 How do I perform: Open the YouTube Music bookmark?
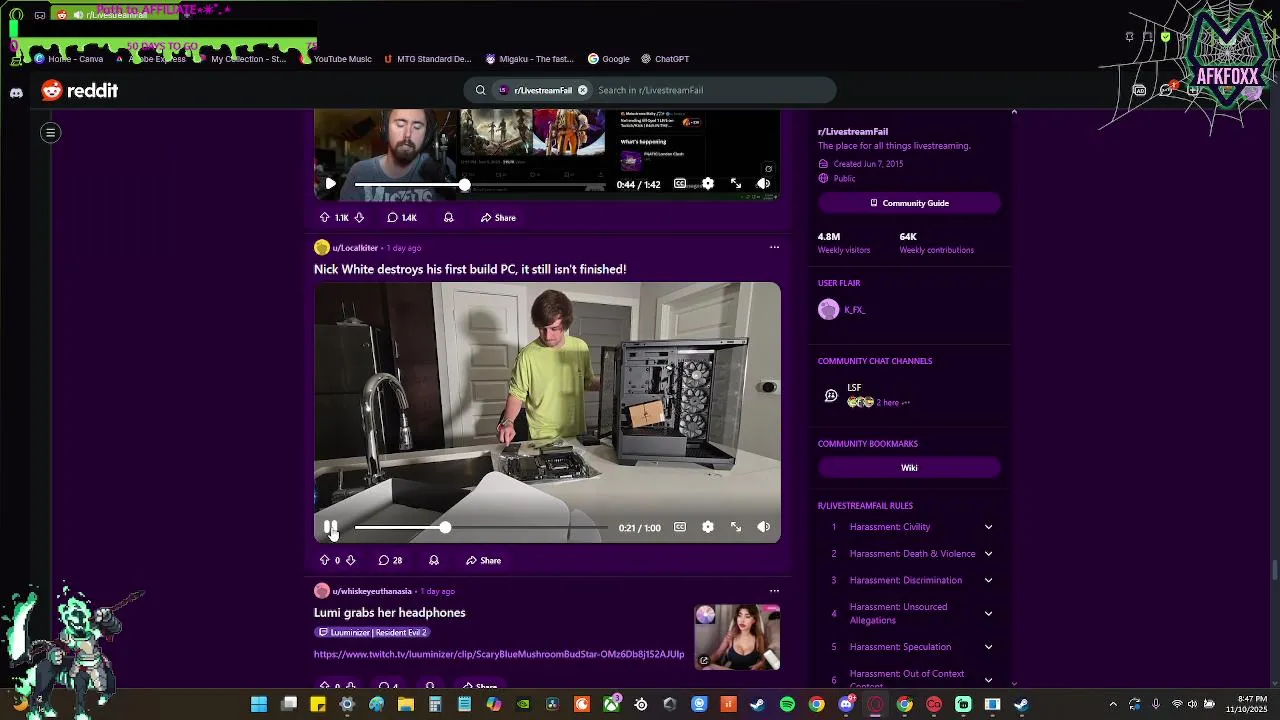coord(336,59)
